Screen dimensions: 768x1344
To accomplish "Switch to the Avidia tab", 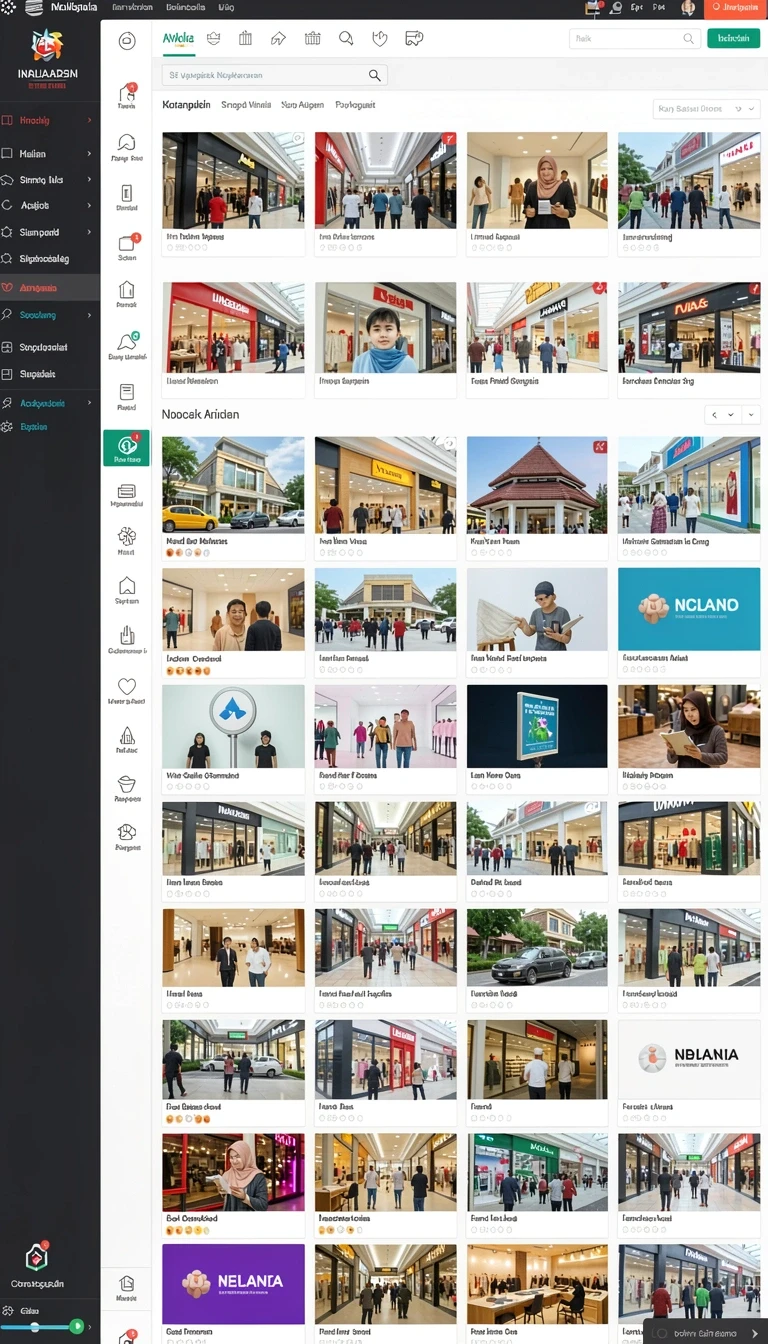I will pyautogui.click(x=178, y=37).
